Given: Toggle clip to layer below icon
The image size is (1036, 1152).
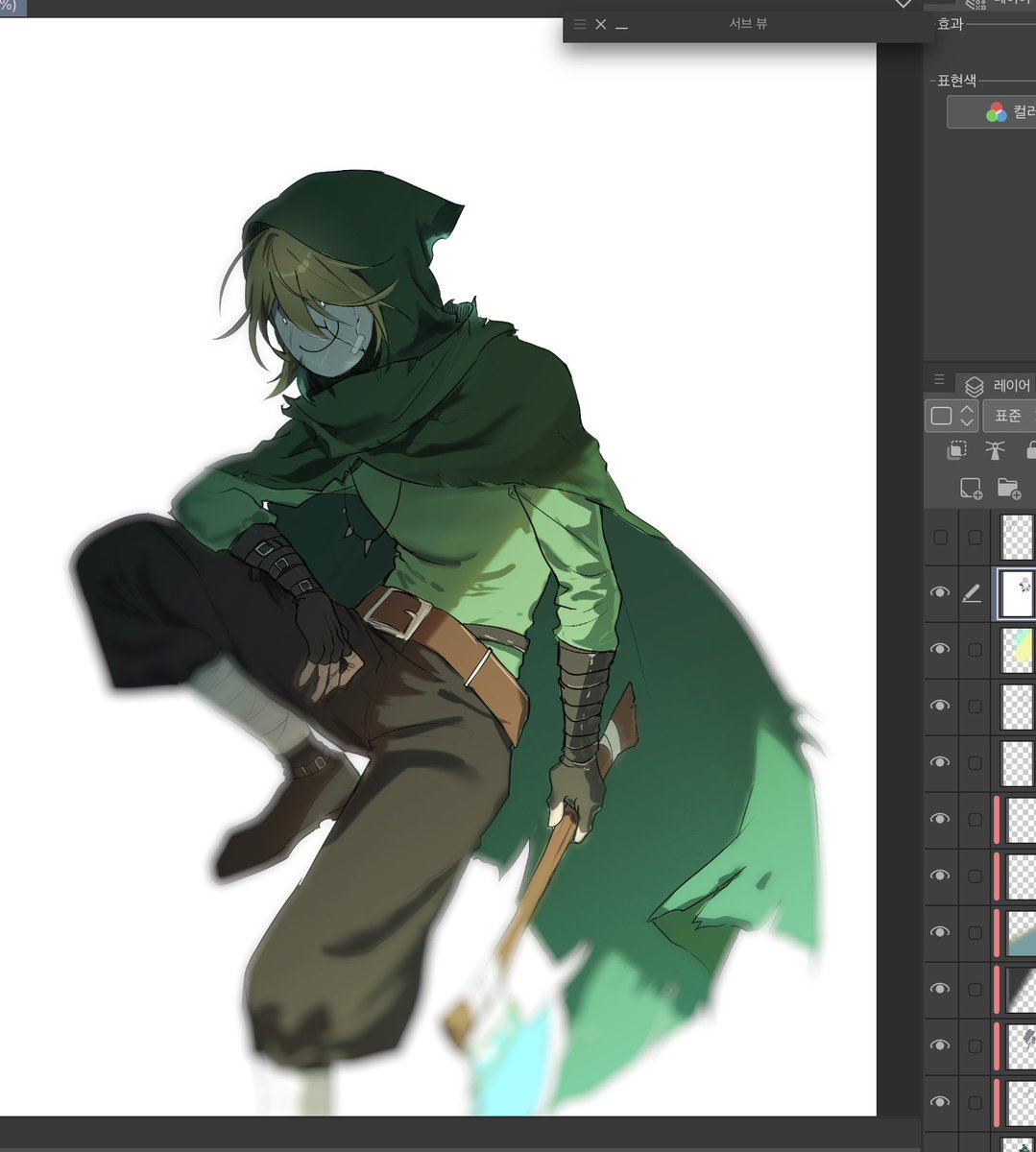Looking at the screenshot, I should coord(957,450).
